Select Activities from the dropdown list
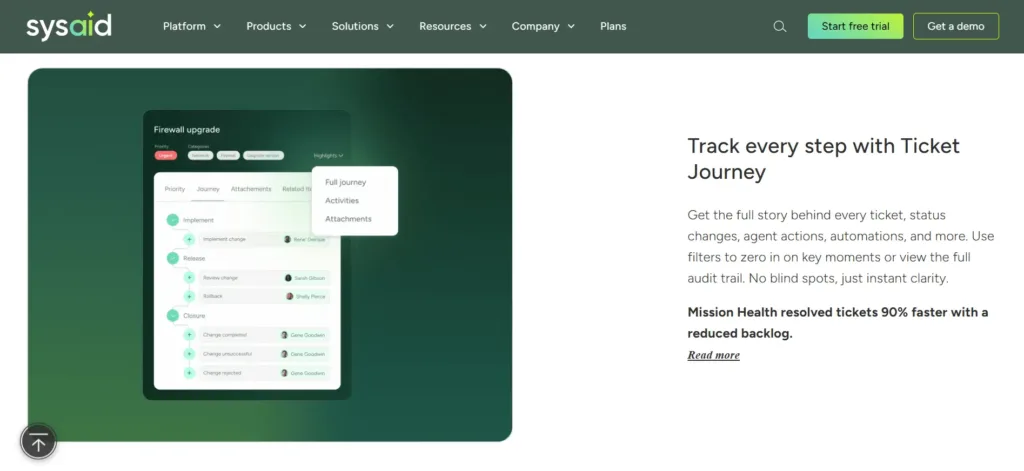Viewport: 1024px width, 471px height. tap(342, 201)
